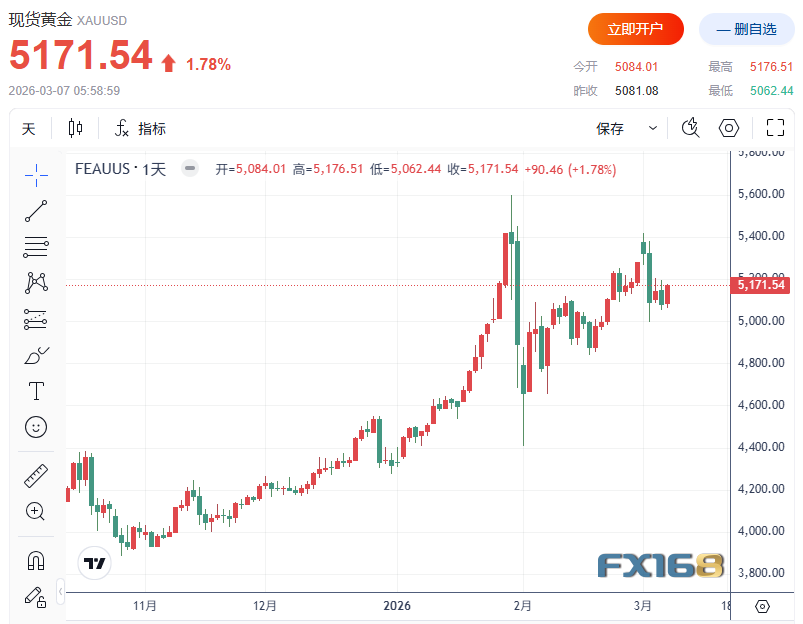Pick the text annotation tool
803x624 pixels.
pyautogui.click(x=36, y=391)
